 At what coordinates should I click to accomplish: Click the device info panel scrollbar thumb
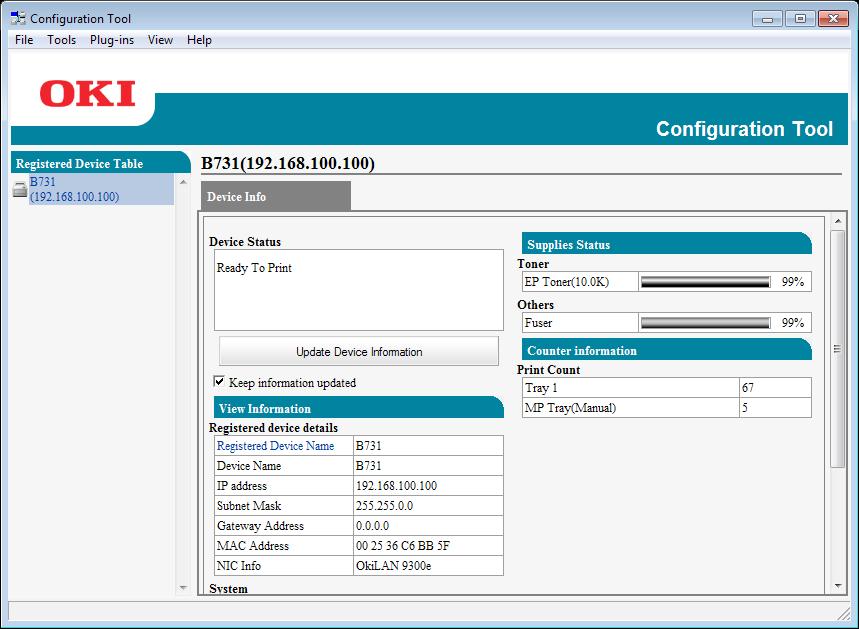pos(838,348)
